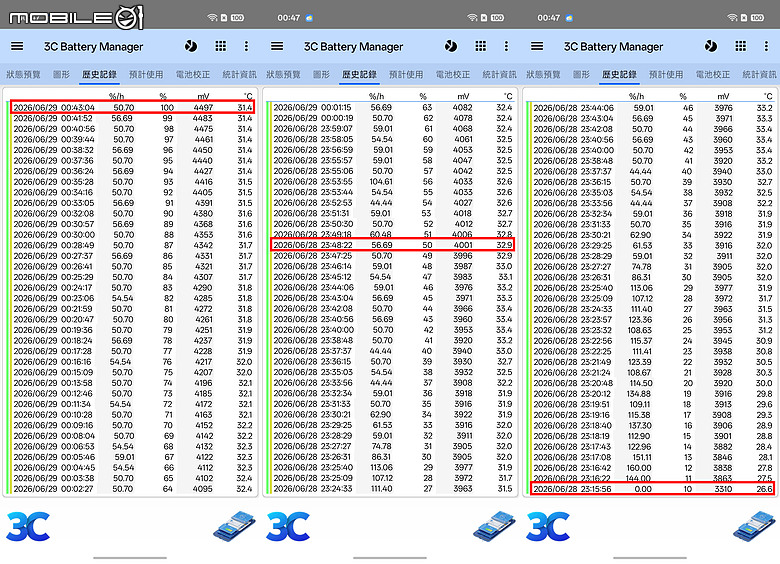Switch to 預計使用 tab in left panel
The image size is (780, 564).
146,74
